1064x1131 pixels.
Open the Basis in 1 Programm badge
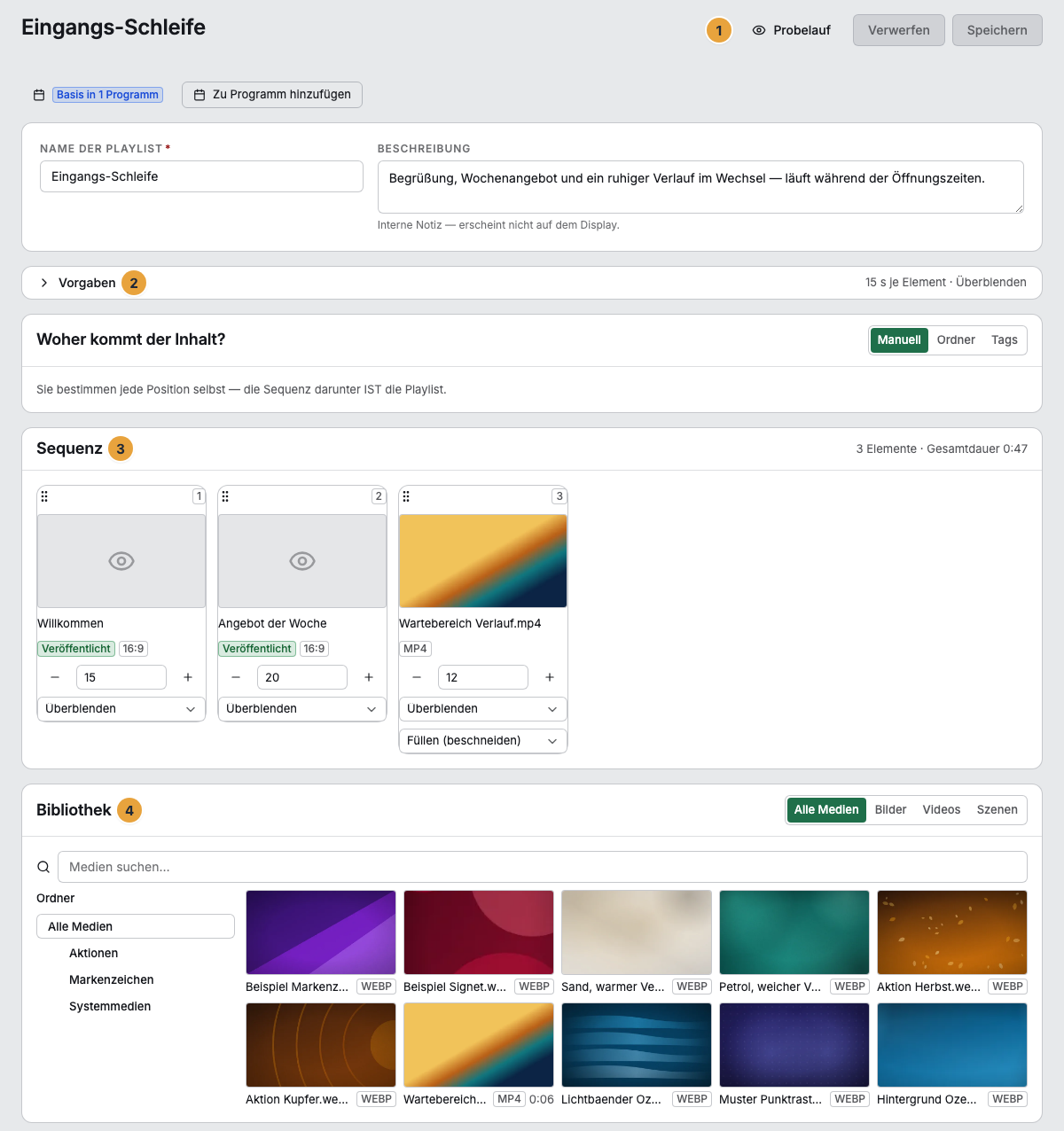[x=108, y=95]
